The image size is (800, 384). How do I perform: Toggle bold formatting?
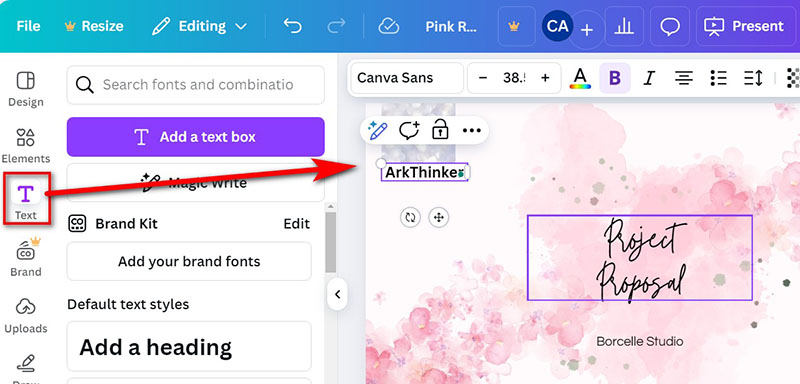(615, 78)
